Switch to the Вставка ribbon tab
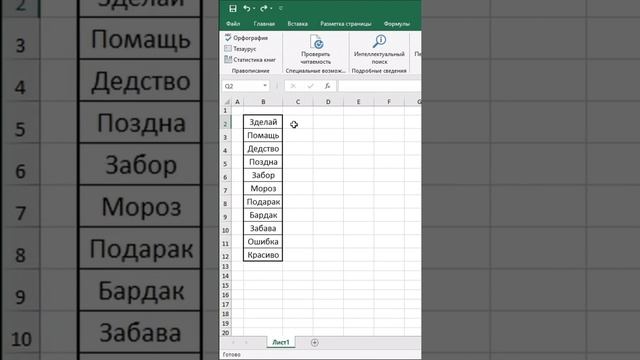Image resolution: width=640 pixels, height=360 pixels. coord(298,24)
